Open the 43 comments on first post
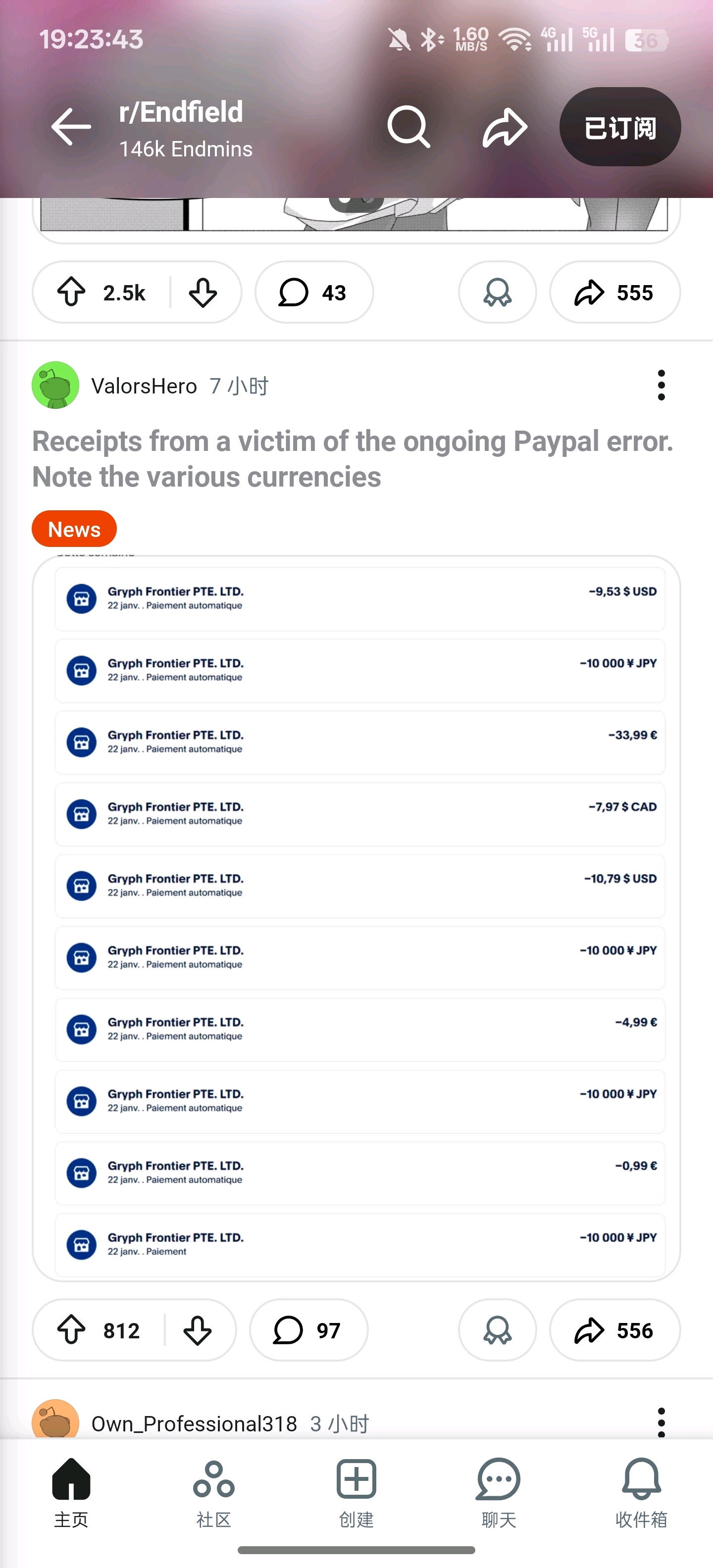The image size is (713, 1568). [313, 292]
